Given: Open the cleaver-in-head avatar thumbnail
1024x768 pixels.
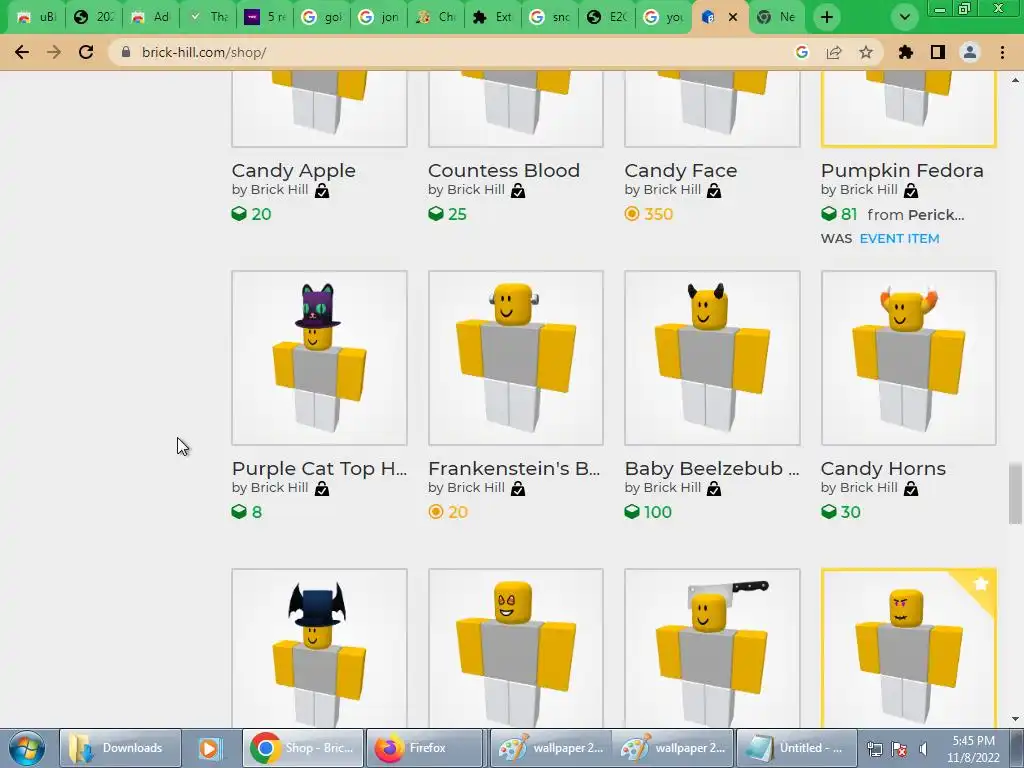Looking at the screenshot, I should pyautogui.click(x=712, y=648).
